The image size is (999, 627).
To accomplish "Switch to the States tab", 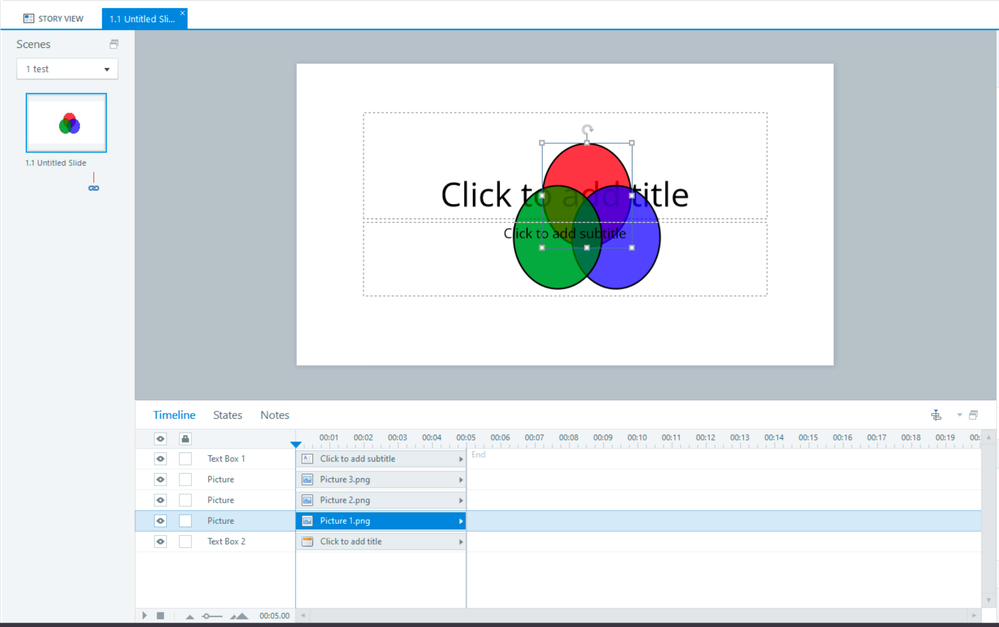I will click(227, 415).
